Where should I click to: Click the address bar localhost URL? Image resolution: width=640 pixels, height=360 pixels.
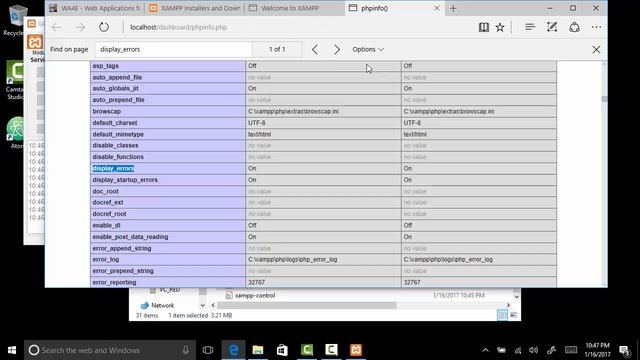[178, 27]
